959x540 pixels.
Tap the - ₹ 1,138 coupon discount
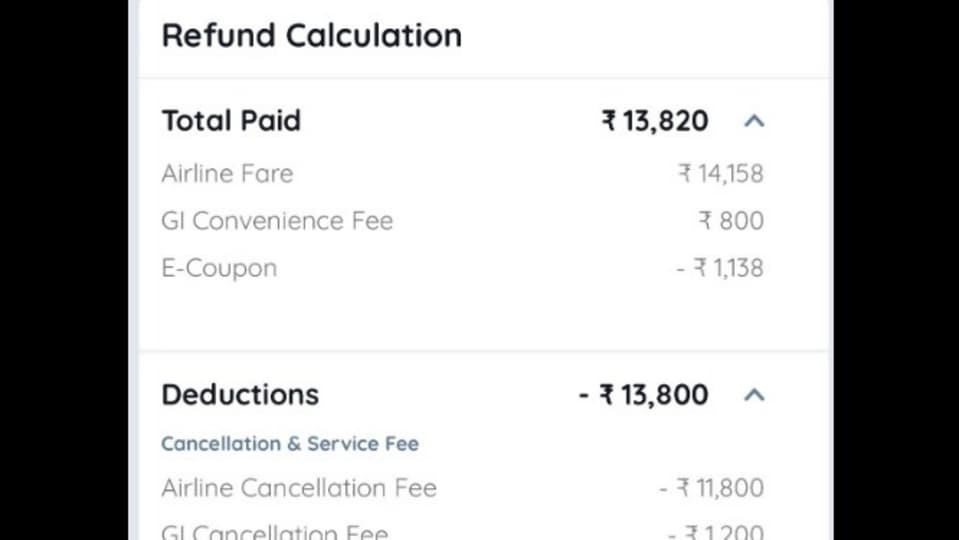coord(720,268)
